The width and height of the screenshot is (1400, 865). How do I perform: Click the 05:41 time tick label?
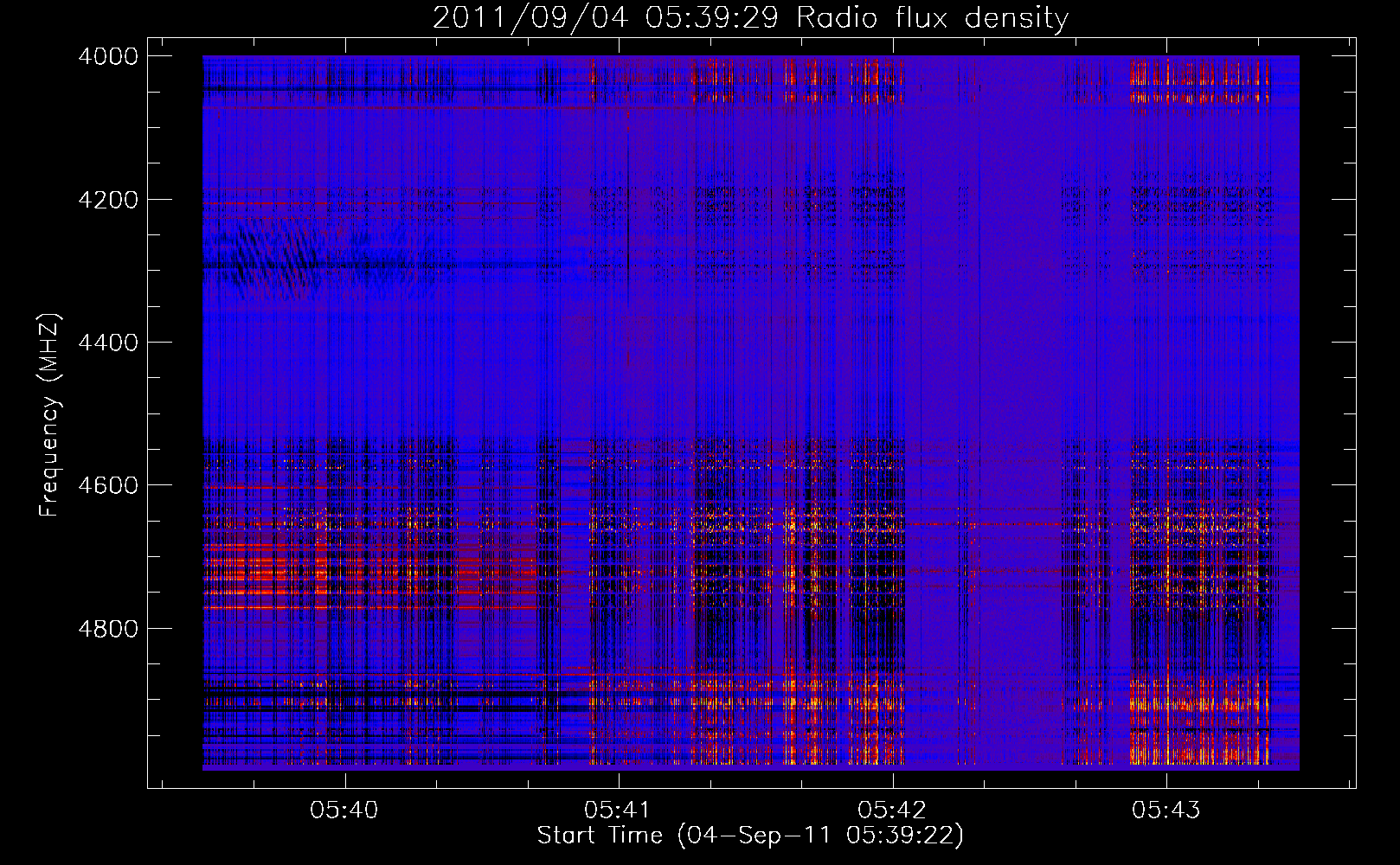pyautogui.click(x=618, y=810)
